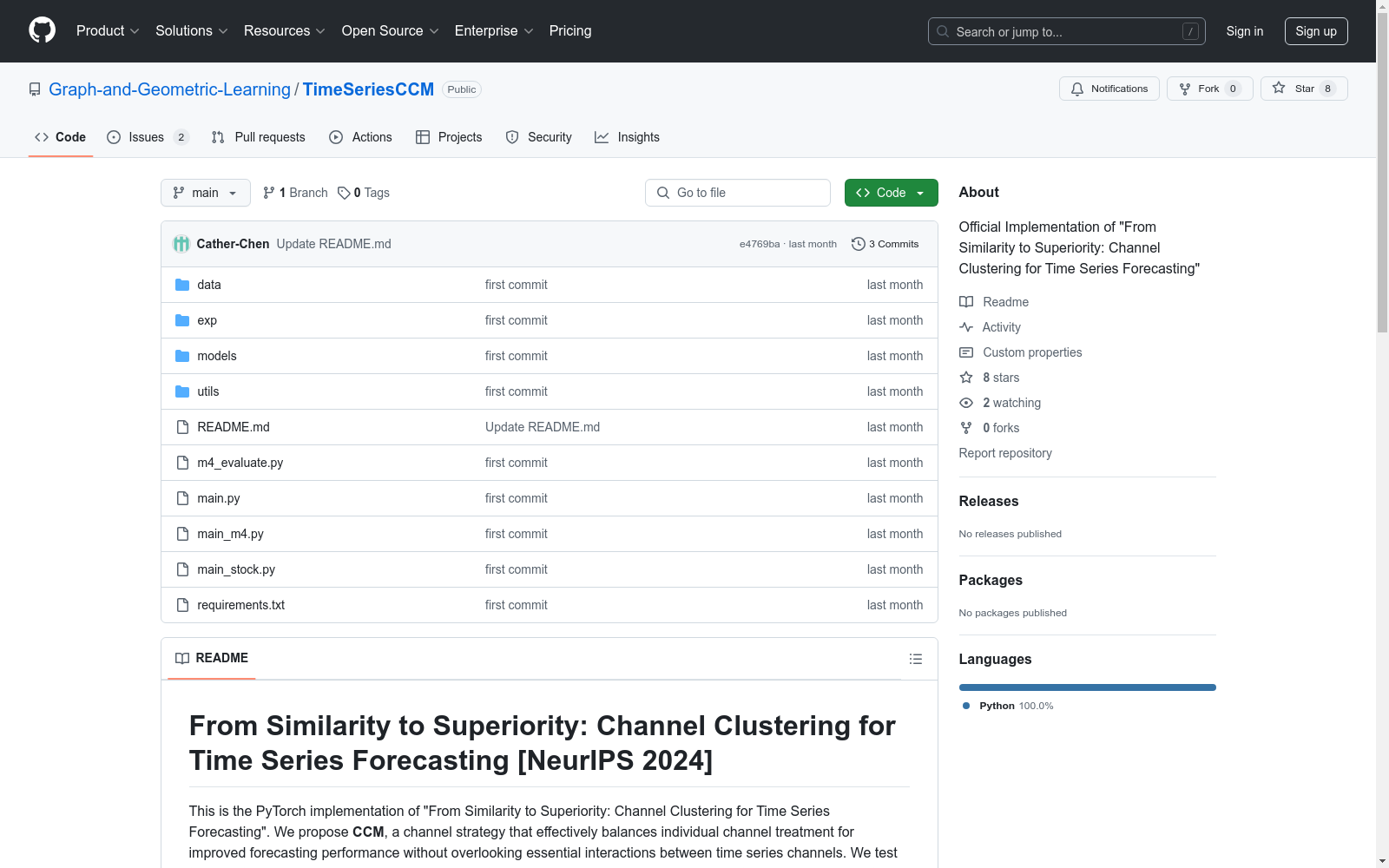This screenshot has height=868, width=1389.
Task: Open the TimeSeriesCCM repository link
Action: [x=368, y=89]
